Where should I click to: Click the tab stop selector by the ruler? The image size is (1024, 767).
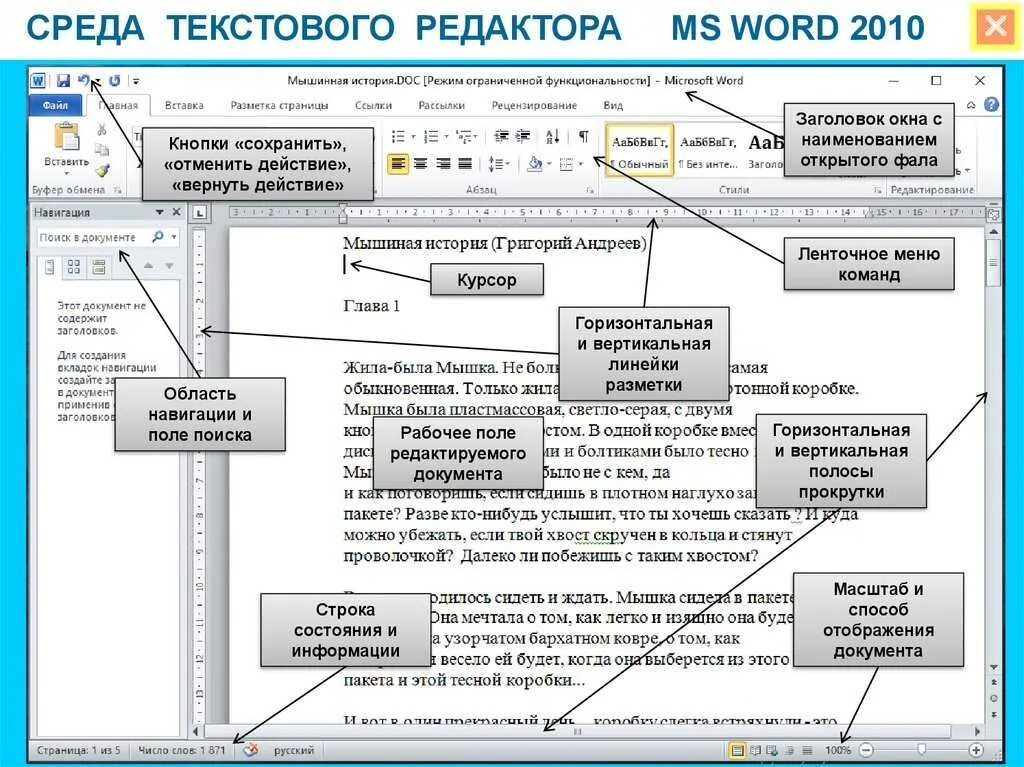(x=199, y=213)
